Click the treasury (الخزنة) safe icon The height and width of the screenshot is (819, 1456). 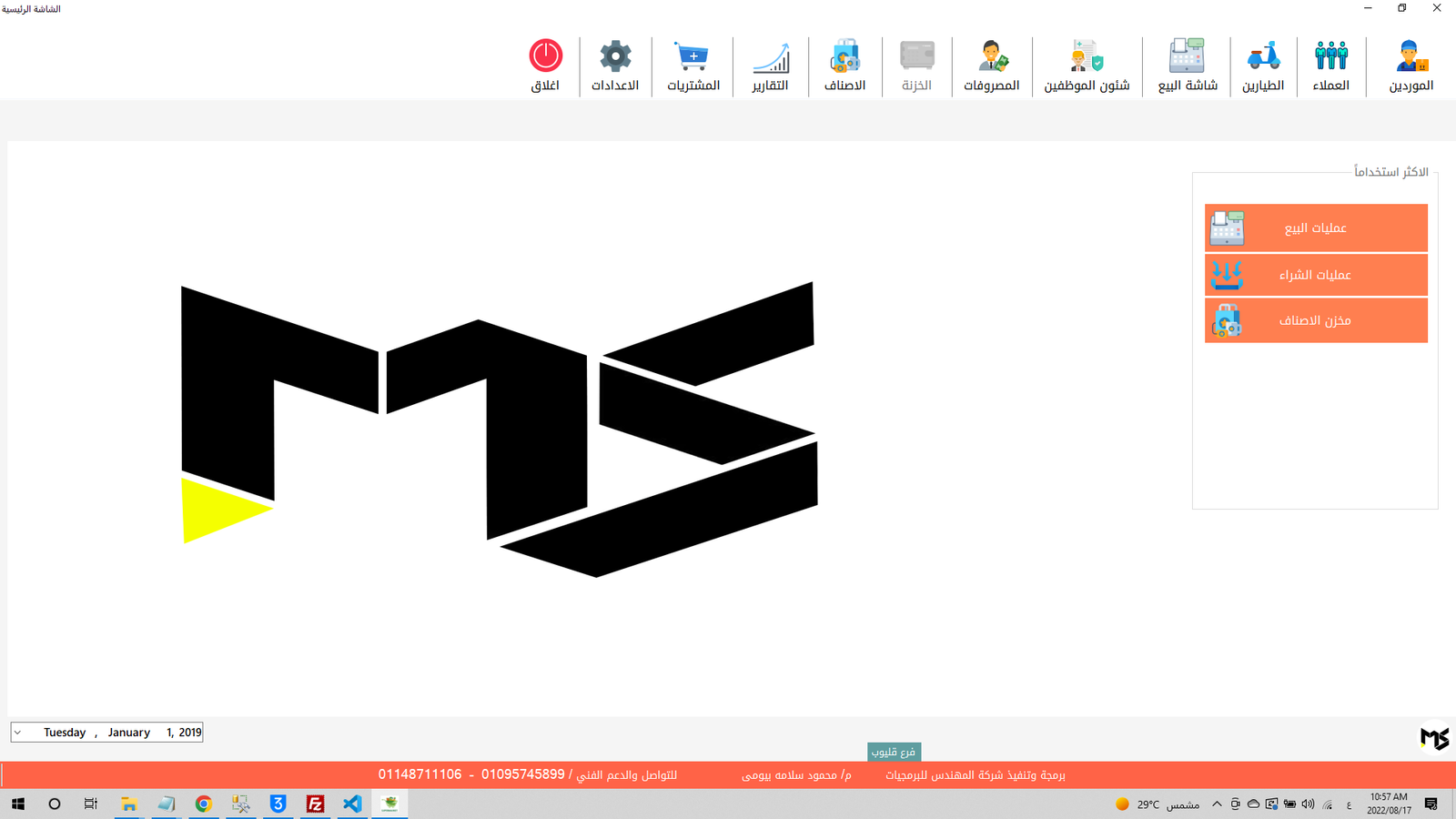pos(916,57)
